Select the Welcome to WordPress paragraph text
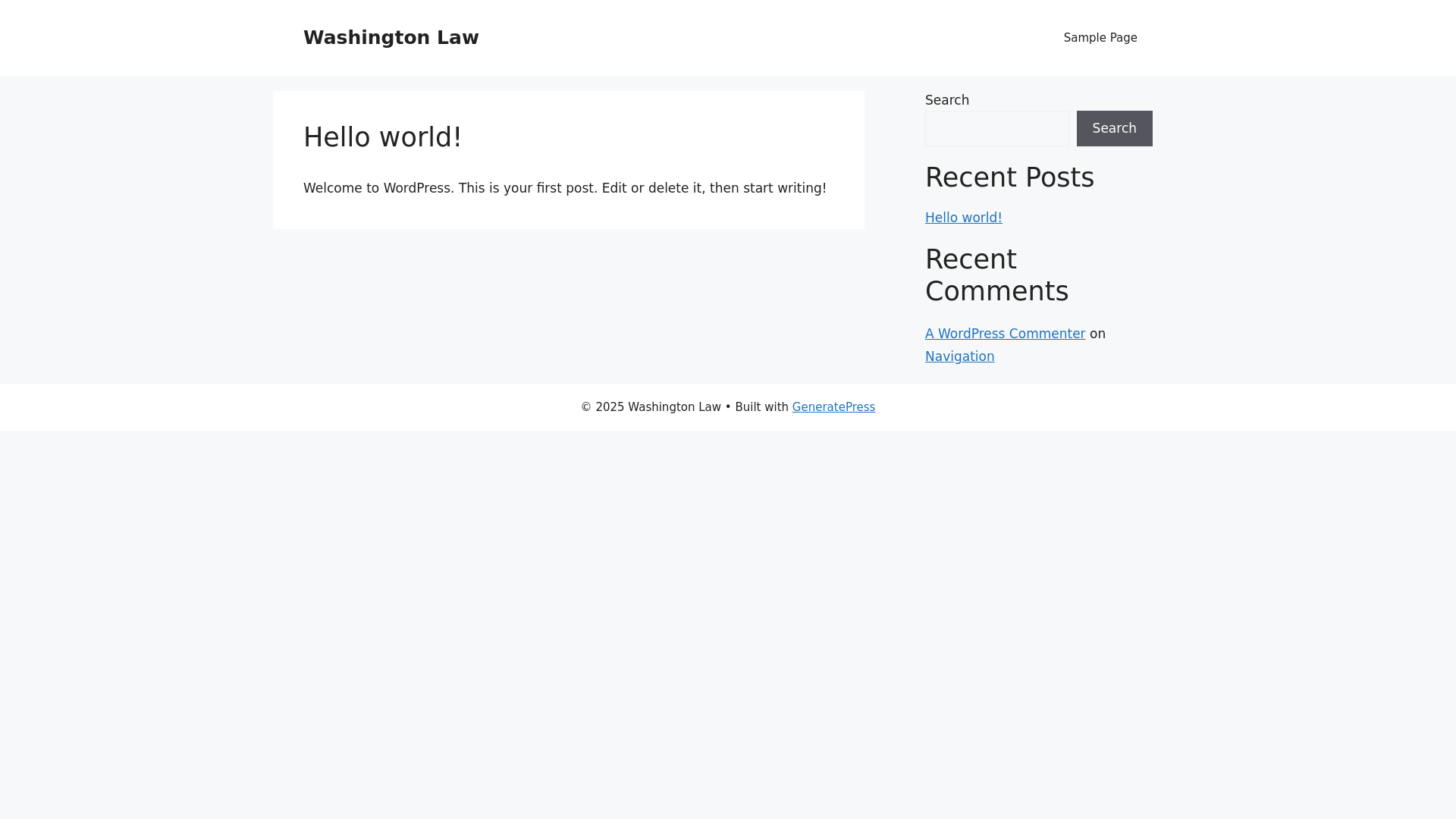The image size is (1456, 819). (x=564, y=188)
